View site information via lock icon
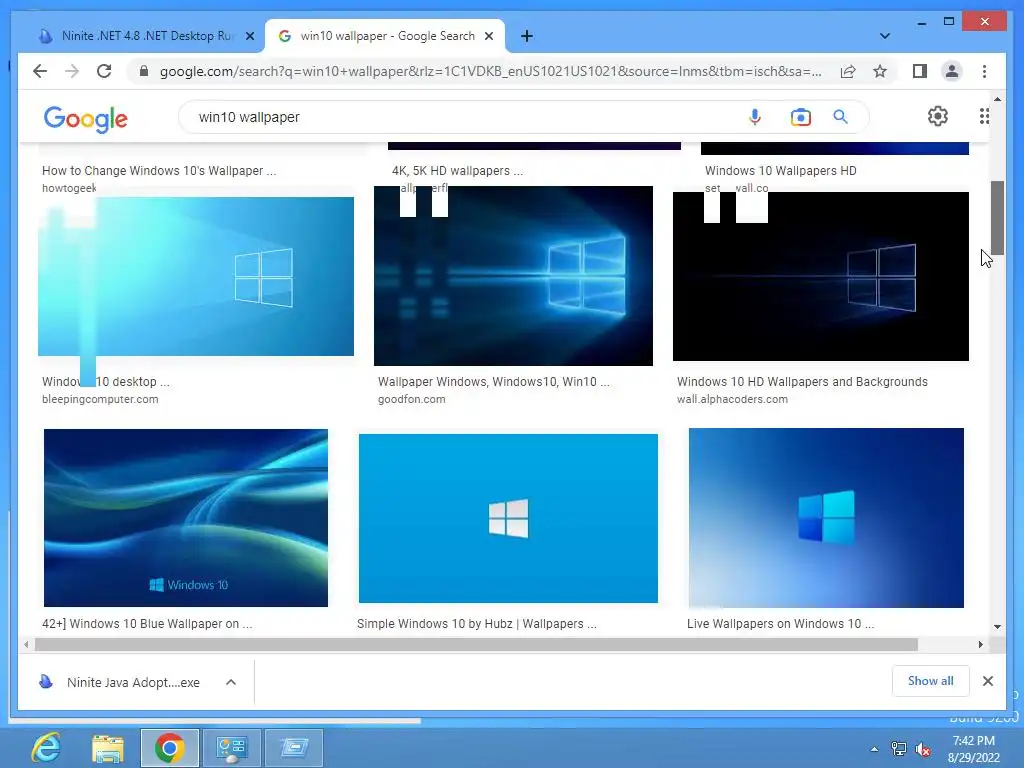The width and height of the screenshot is (1024, 768). coord(144,71)
